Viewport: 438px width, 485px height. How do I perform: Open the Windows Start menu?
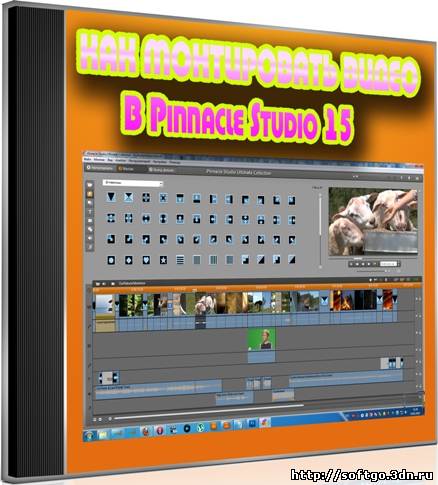point(90,435)
